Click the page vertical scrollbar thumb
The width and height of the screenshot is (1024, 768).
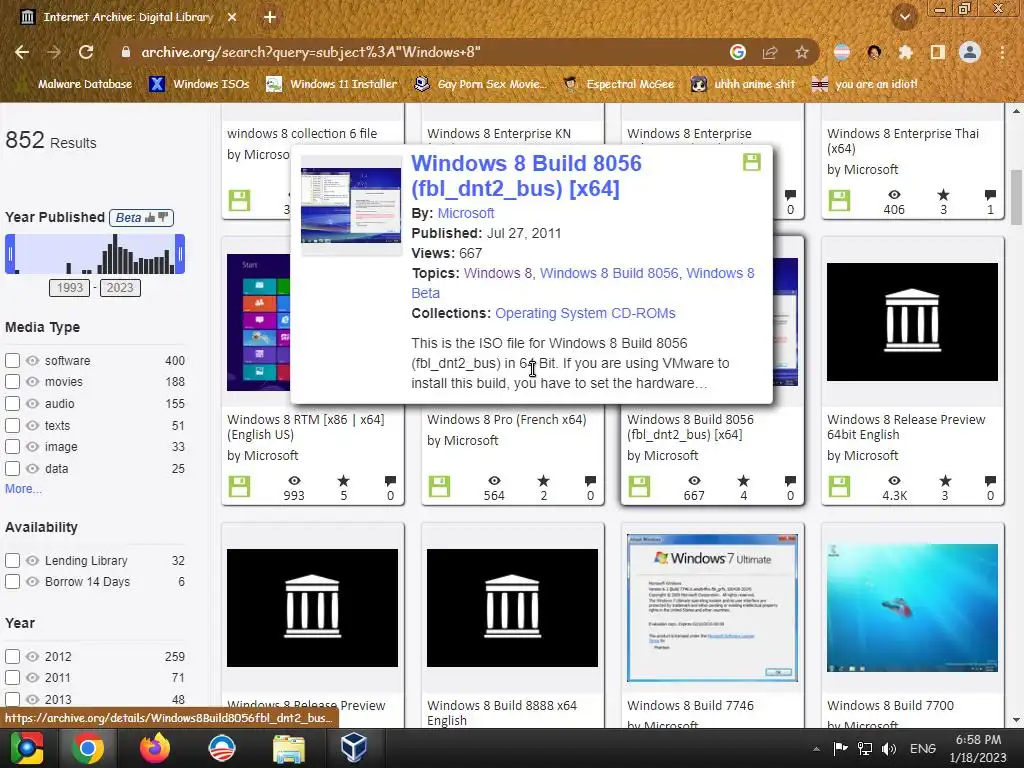1016,197
